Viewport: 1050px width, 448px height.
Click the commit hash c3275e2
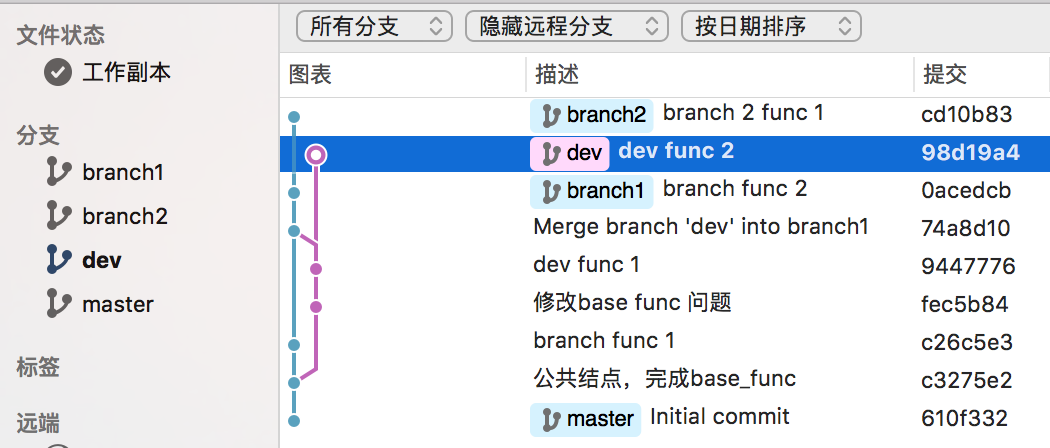[966, 380]
